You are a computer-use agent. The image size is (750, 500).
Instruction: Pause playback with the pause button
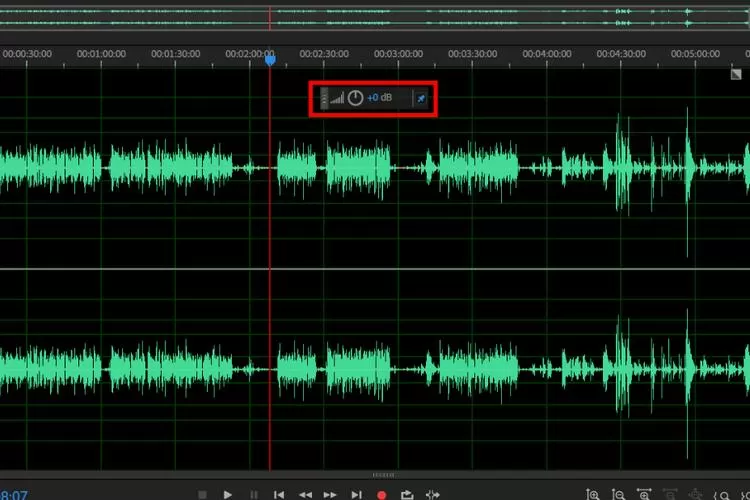(x=254, y=494)
